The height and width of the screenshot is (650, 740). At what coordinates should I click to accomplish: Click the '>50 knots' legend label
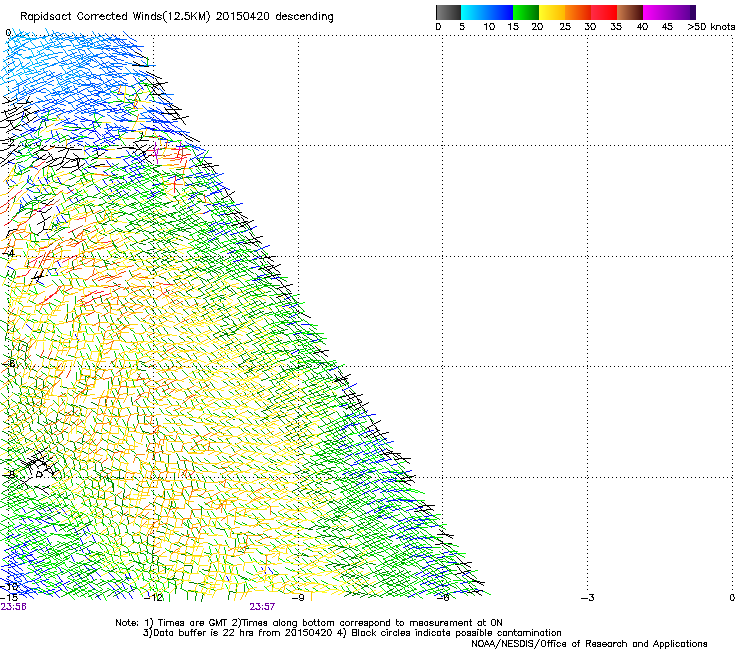point(711,27)
